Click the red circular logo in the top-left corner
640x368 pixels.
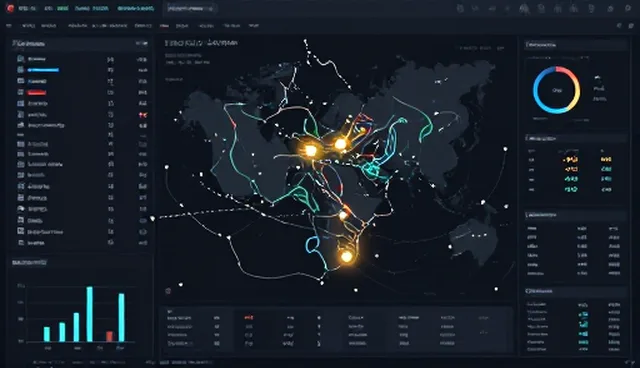point(10,8)
